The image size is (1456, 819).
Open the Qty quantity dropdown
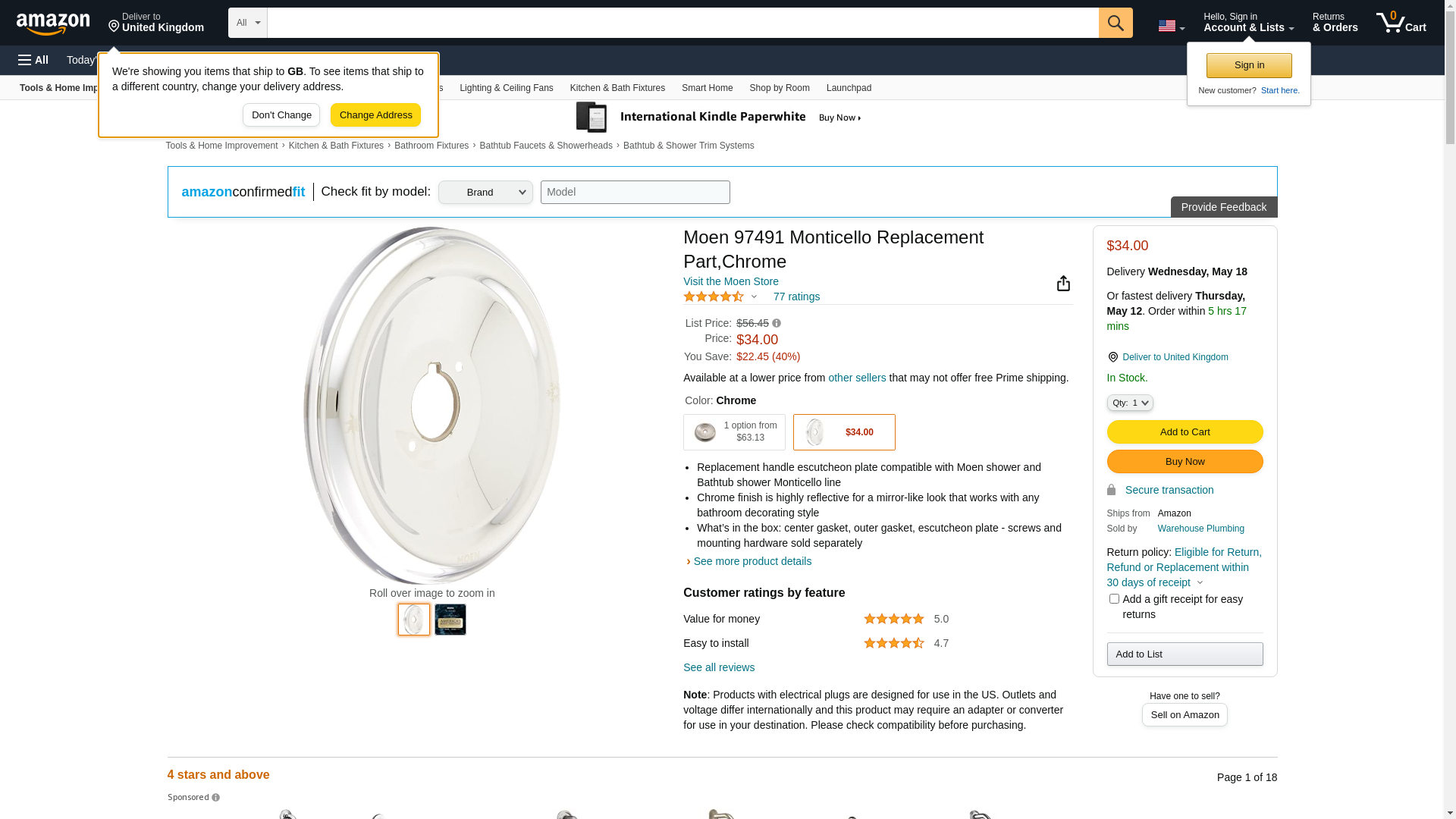point(1130,403)
